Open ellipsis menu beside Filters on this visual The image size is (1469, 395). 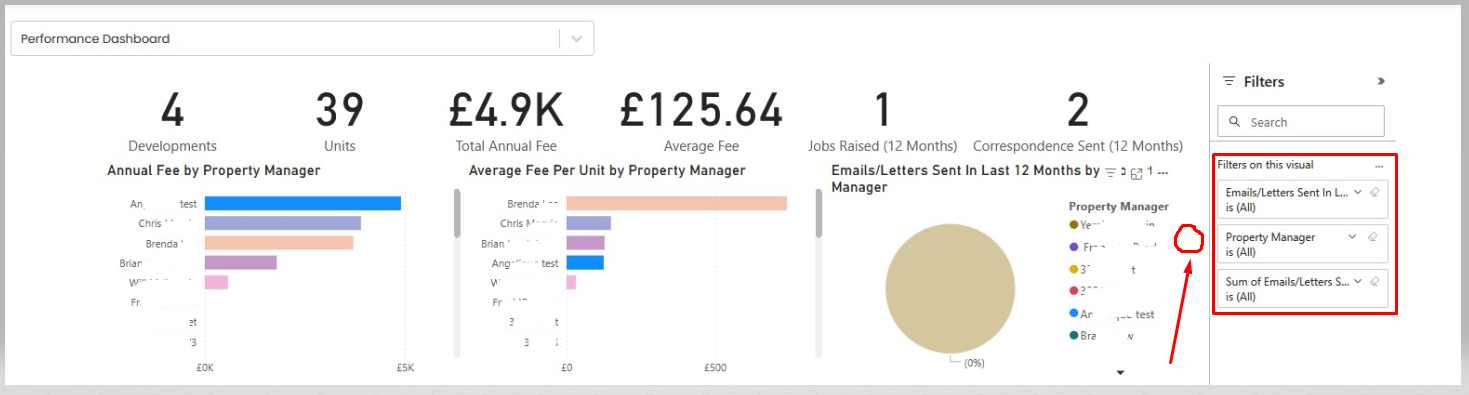(x=1379, y=165)
